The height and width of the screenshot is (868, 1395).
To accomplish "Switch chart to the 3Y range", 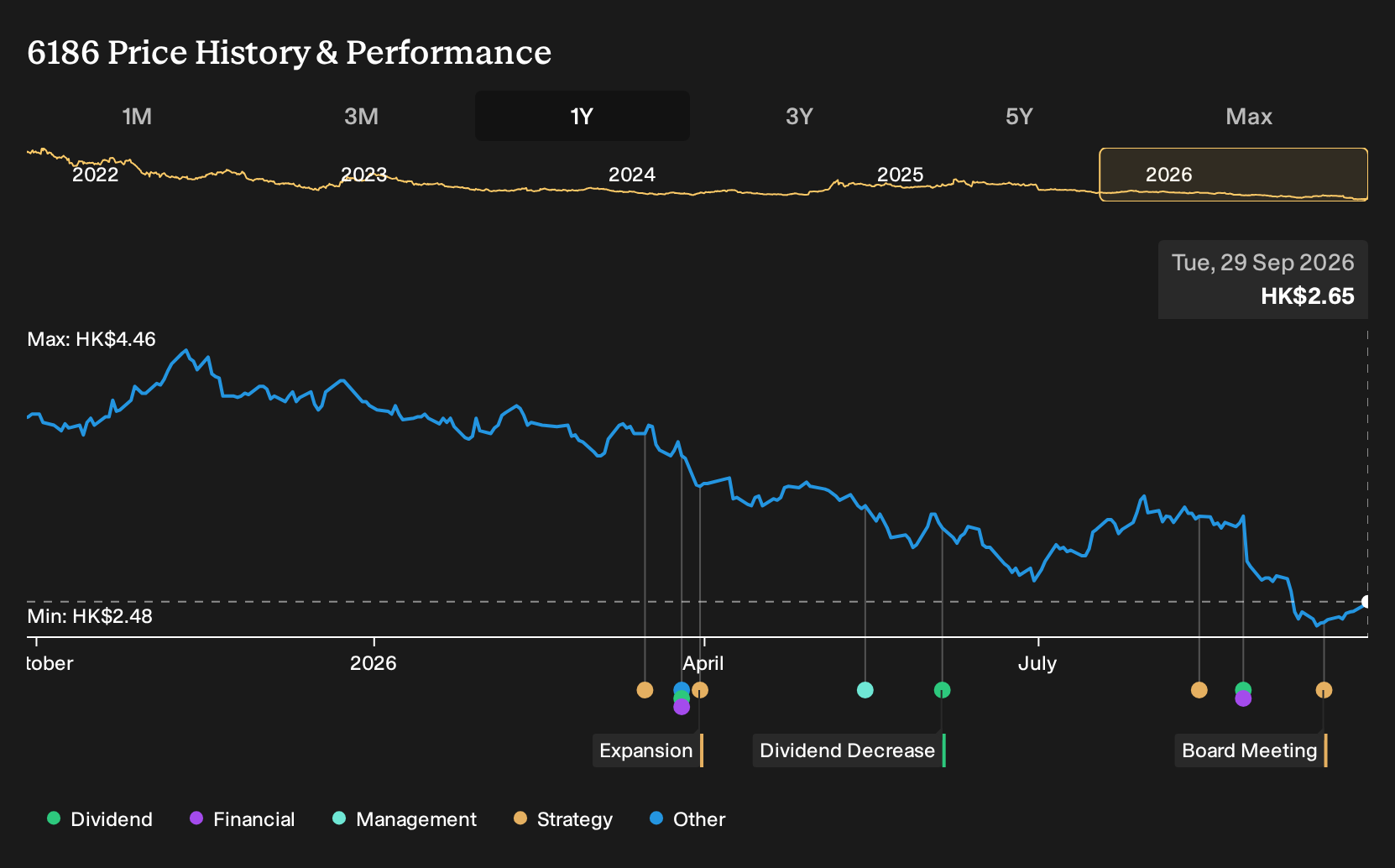I will [799, 116].
